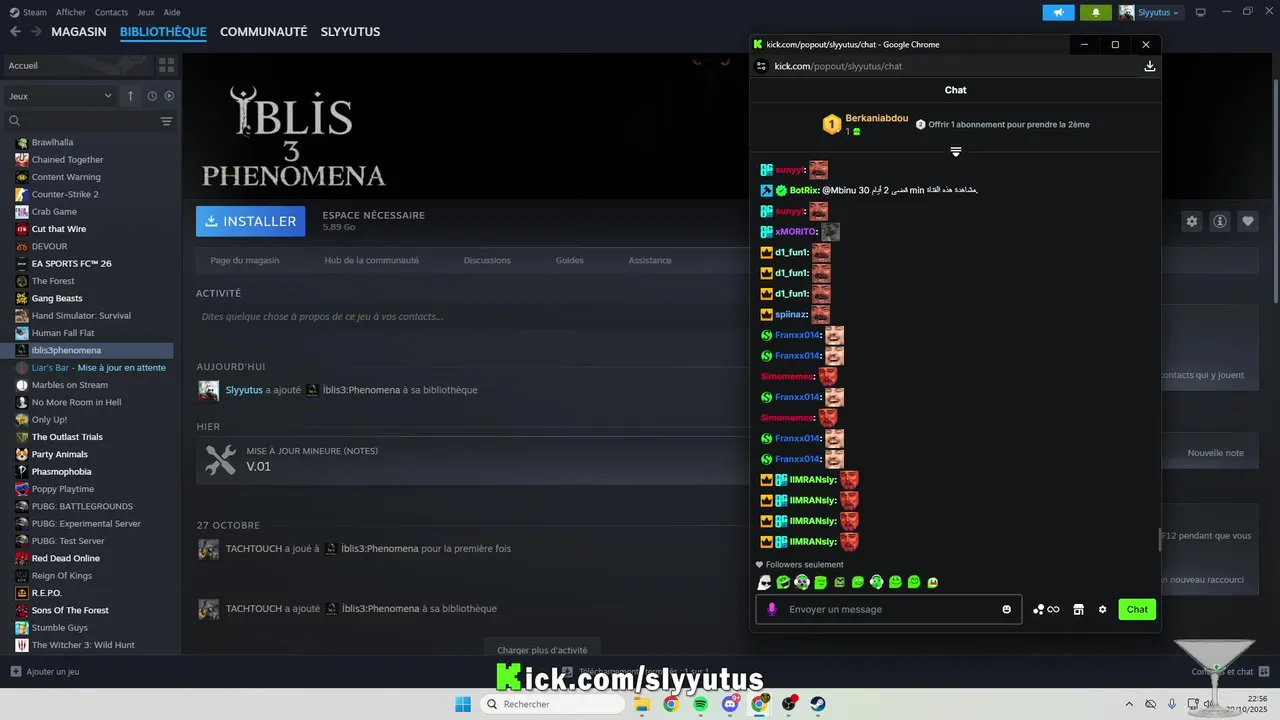Screen dimensions: 1280x720
Task: Open Kick chat settings gear
Action: tap(1103, 609)
